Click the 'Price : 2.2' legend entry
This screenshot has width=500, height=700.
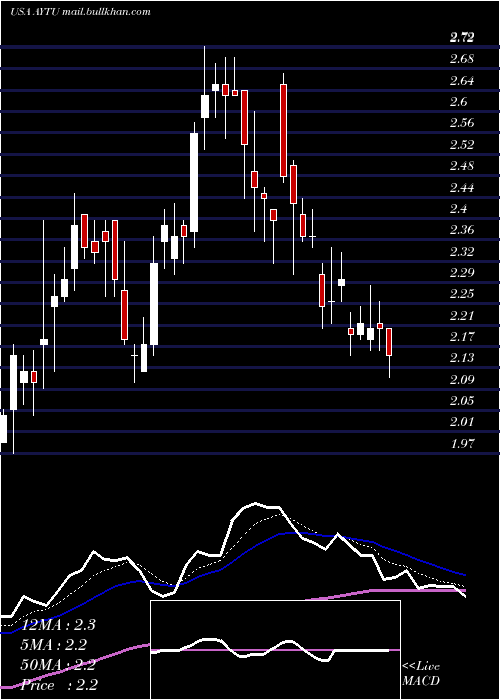pyautogui.click(x=59, y=685)
